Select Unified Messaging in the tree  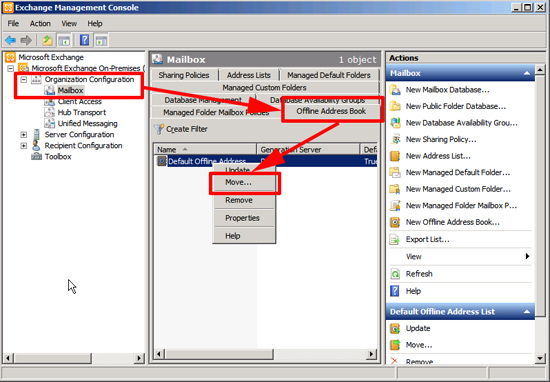click(87, 123)
